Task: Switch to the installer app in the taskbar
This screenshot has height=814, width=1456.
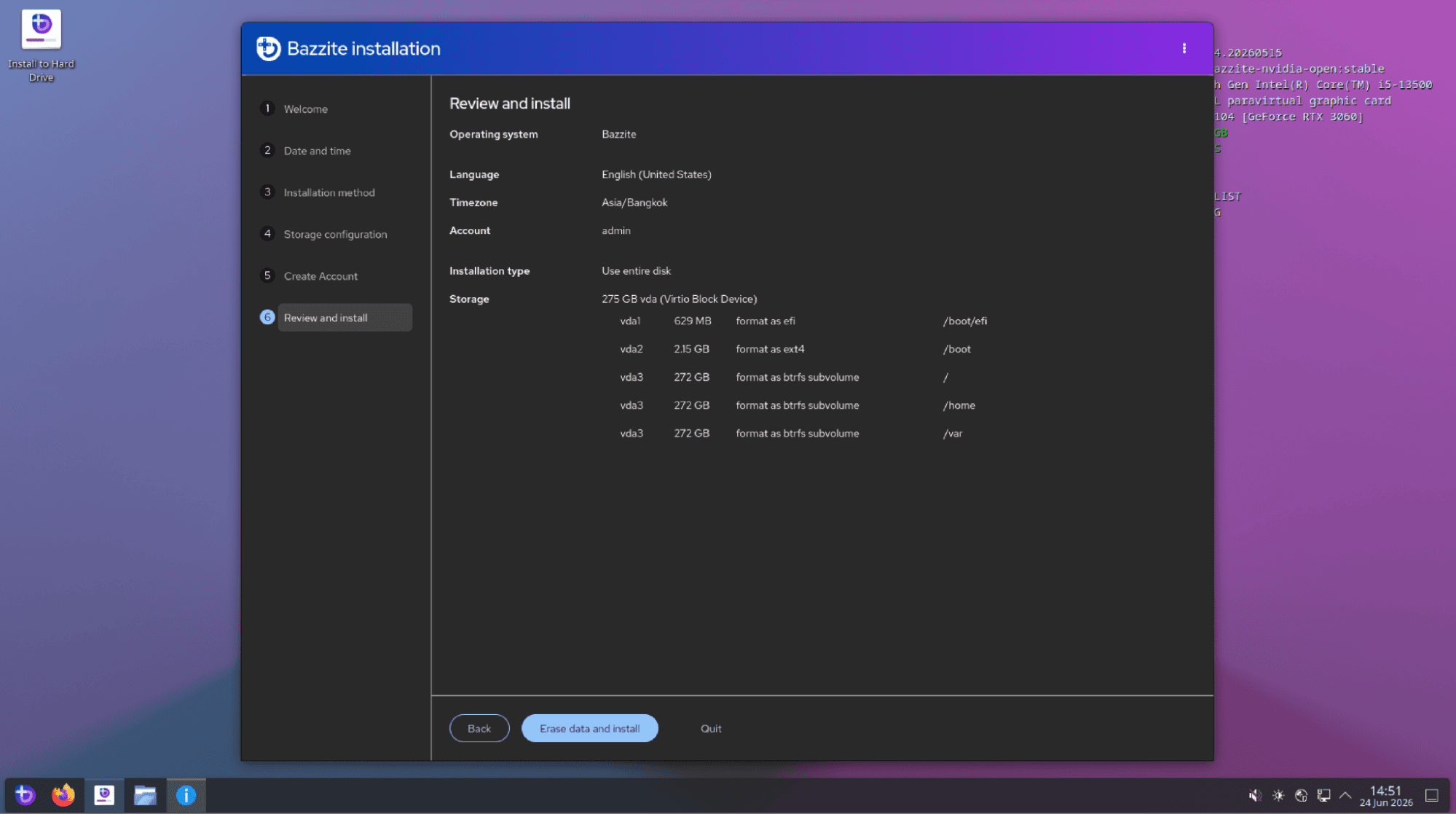Action: click(x=104, y=795)
